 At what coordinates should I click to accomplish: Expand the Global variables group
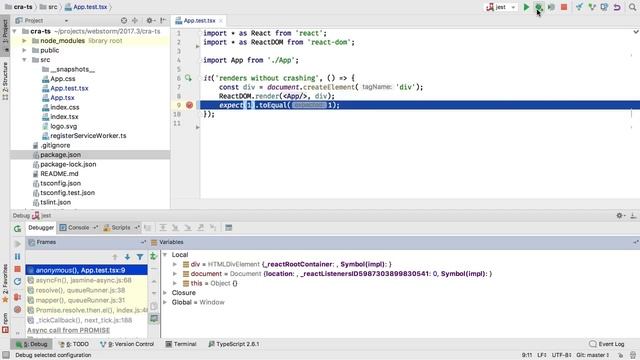pyautogui.click(x=165, y=302)
